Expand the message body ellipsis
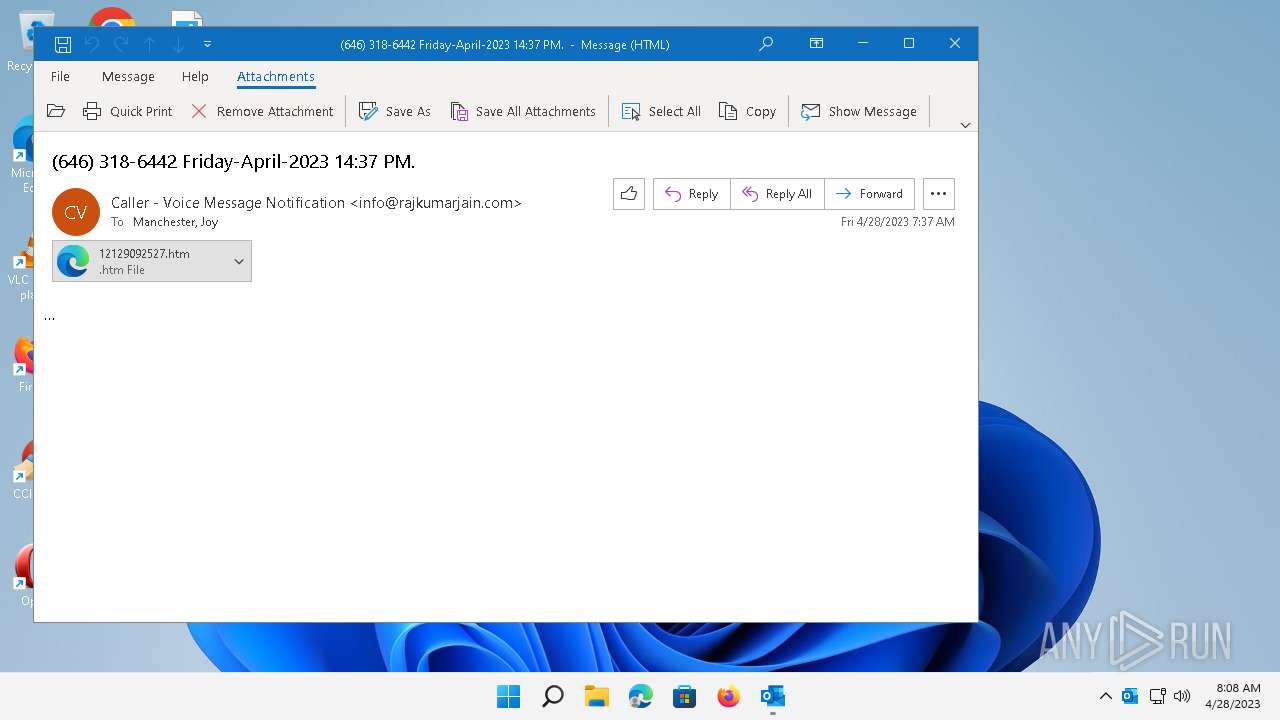The width and height of the screenshot is (1280, 720). [49, 317]
